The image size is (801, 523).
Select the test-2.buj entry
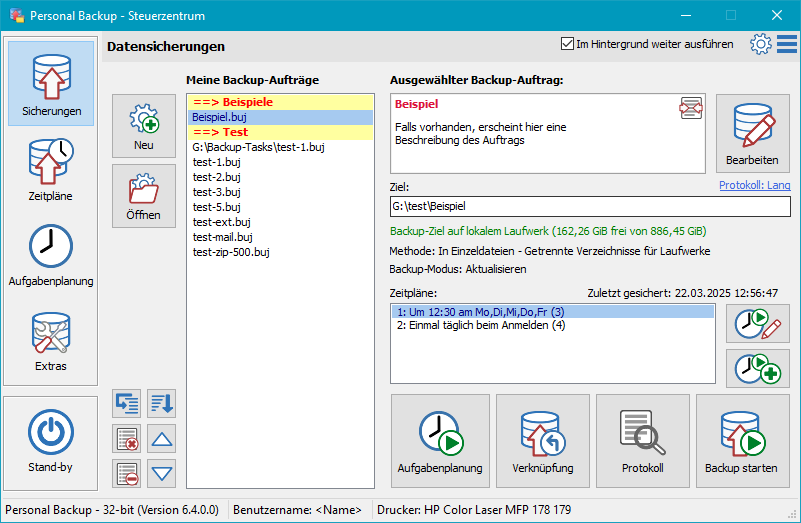point(280,177)
